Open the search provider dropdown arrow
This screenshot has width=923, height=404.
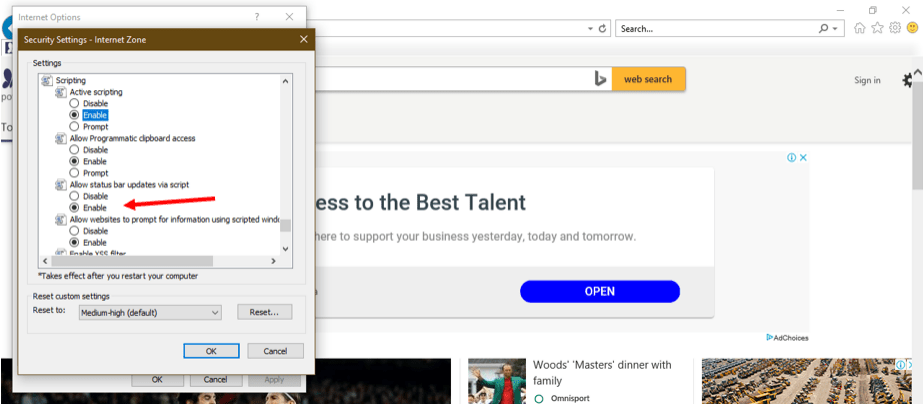click(836, 29)
